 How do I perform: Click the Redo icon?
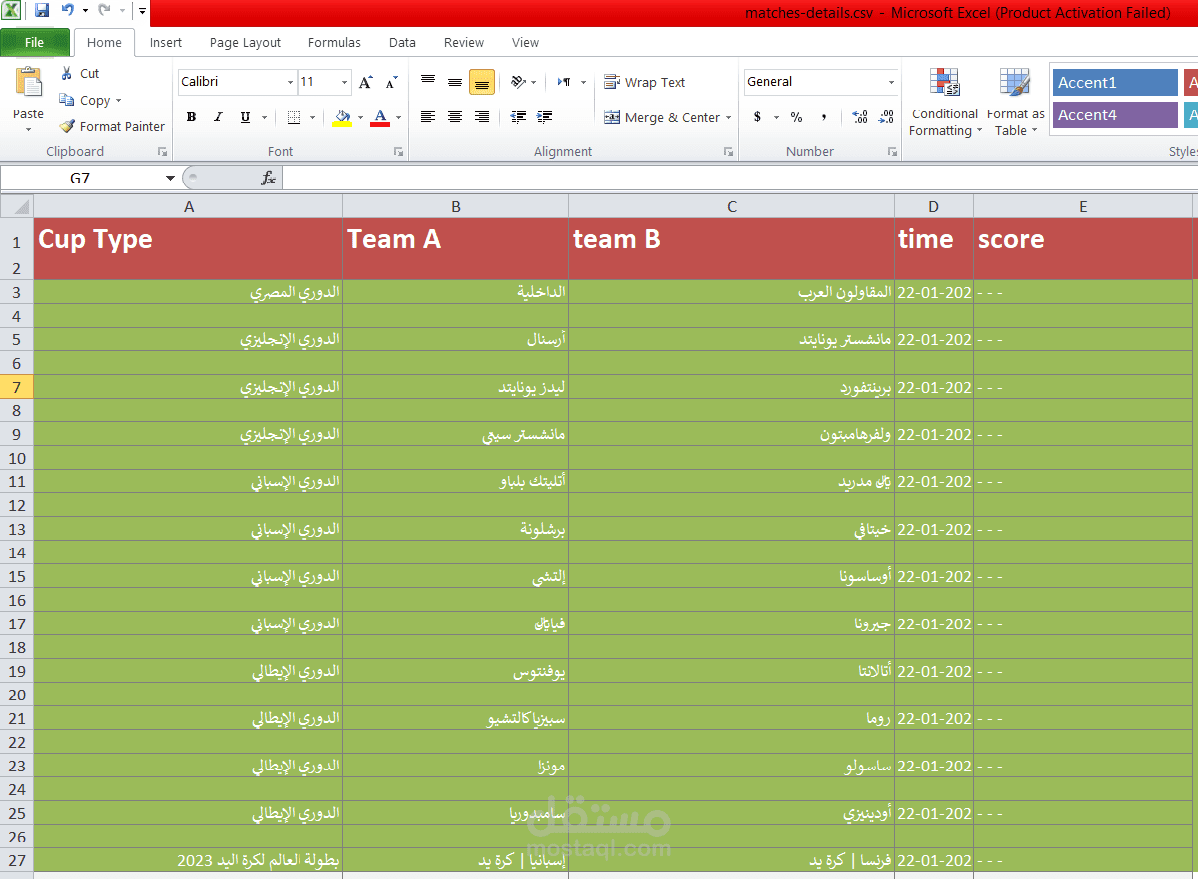(105, 11)
